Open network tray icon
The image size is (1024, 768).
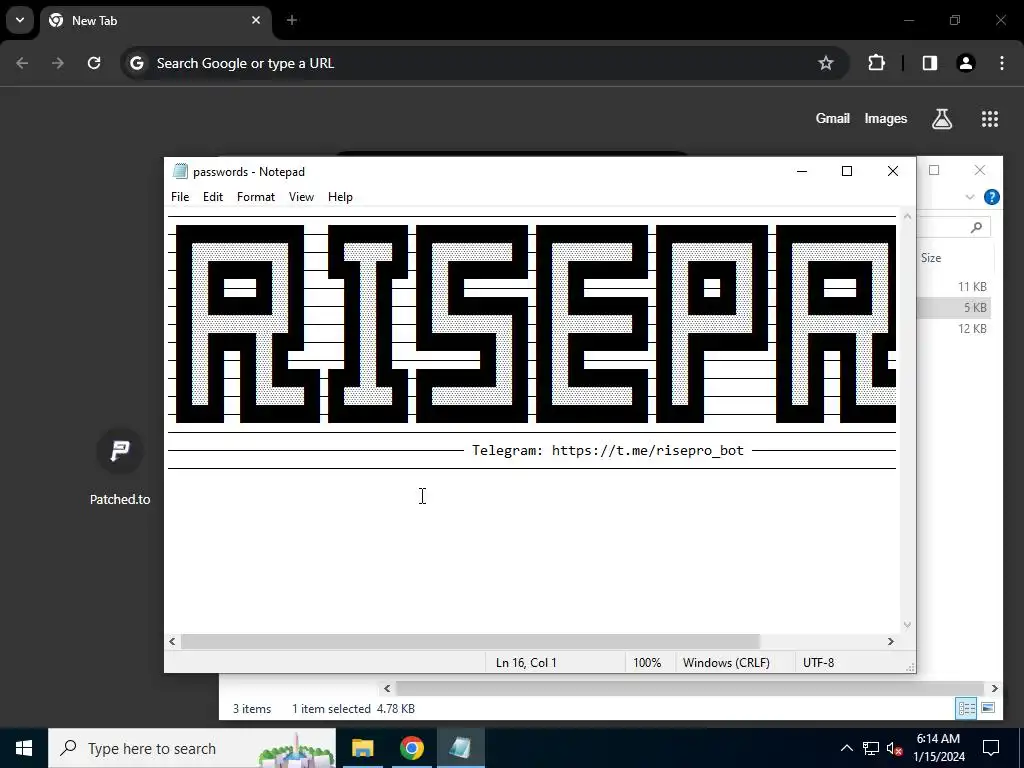point(871,748)
